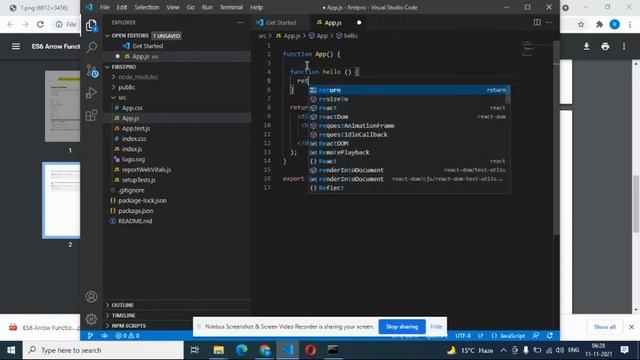Screen dimensions: 640x360
Task: Toggle the PDF viewer sidebar hamburger menu
Action: coord(16,47)
